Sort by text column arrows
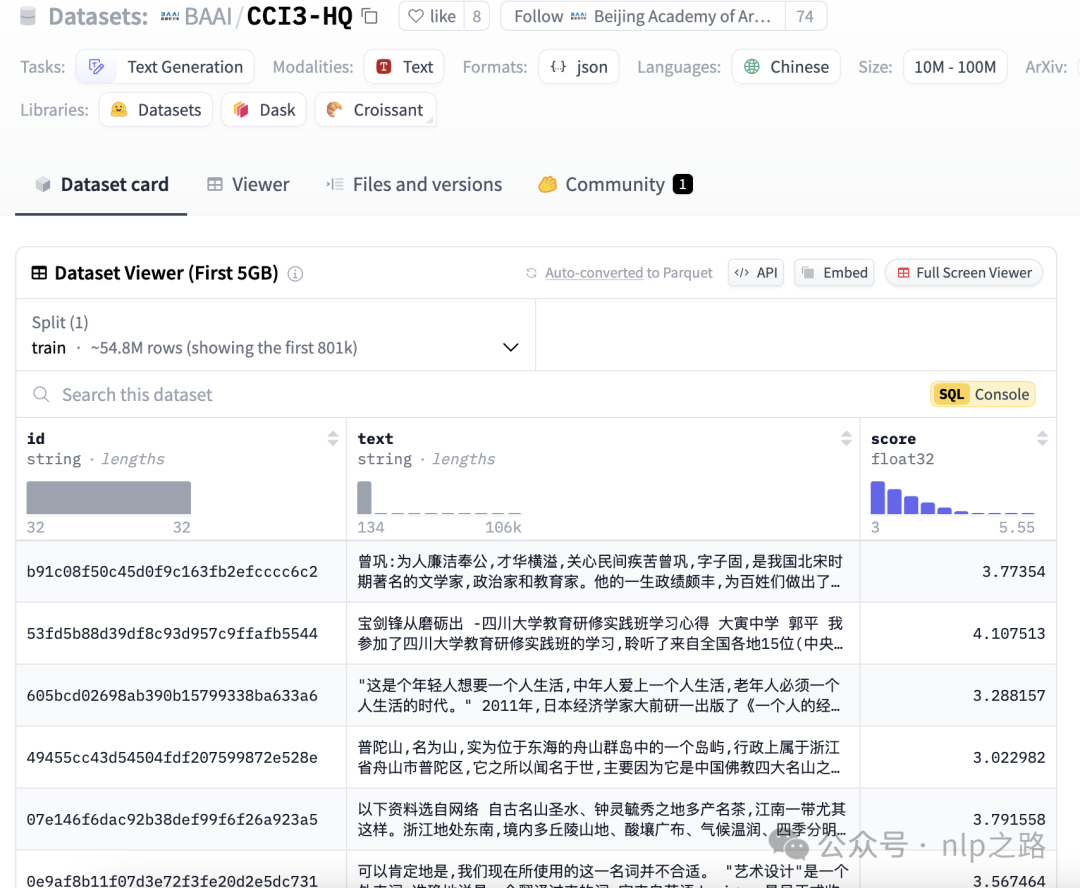Image resolution: width=1080 pixels, height=888 pixels. pyautogui.click(x=846, y=438)
